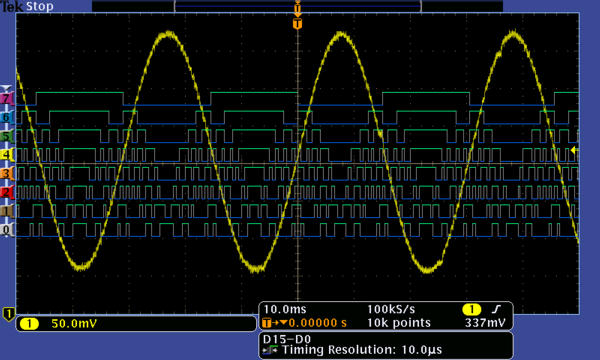Click the 10.0ms timebase readout
This screenshot has width=600, height=360.
pos(285,309)
